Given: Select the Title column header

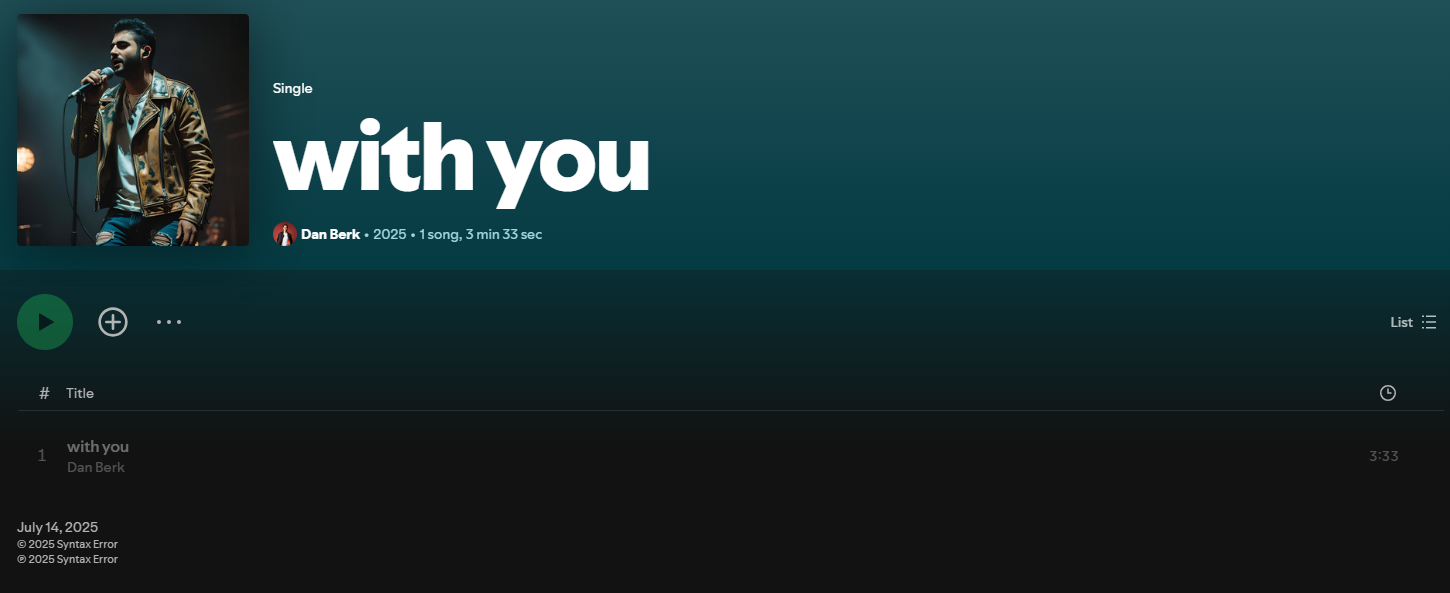Looking at the screenshot, I should (x=80, y=393).
